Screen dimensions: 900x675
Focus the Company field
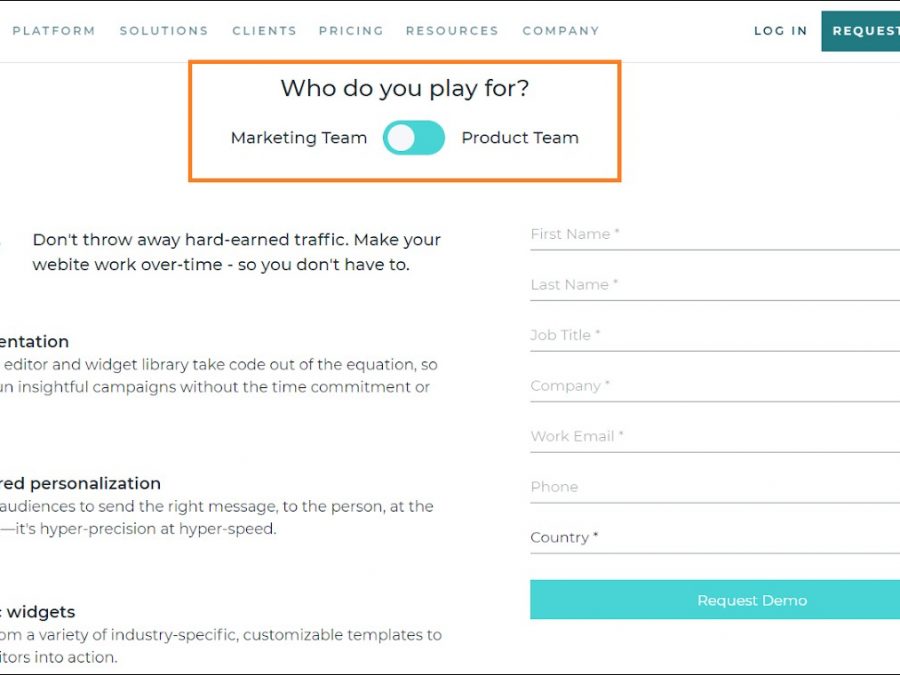pyautogui.click(x=714, y=386)
